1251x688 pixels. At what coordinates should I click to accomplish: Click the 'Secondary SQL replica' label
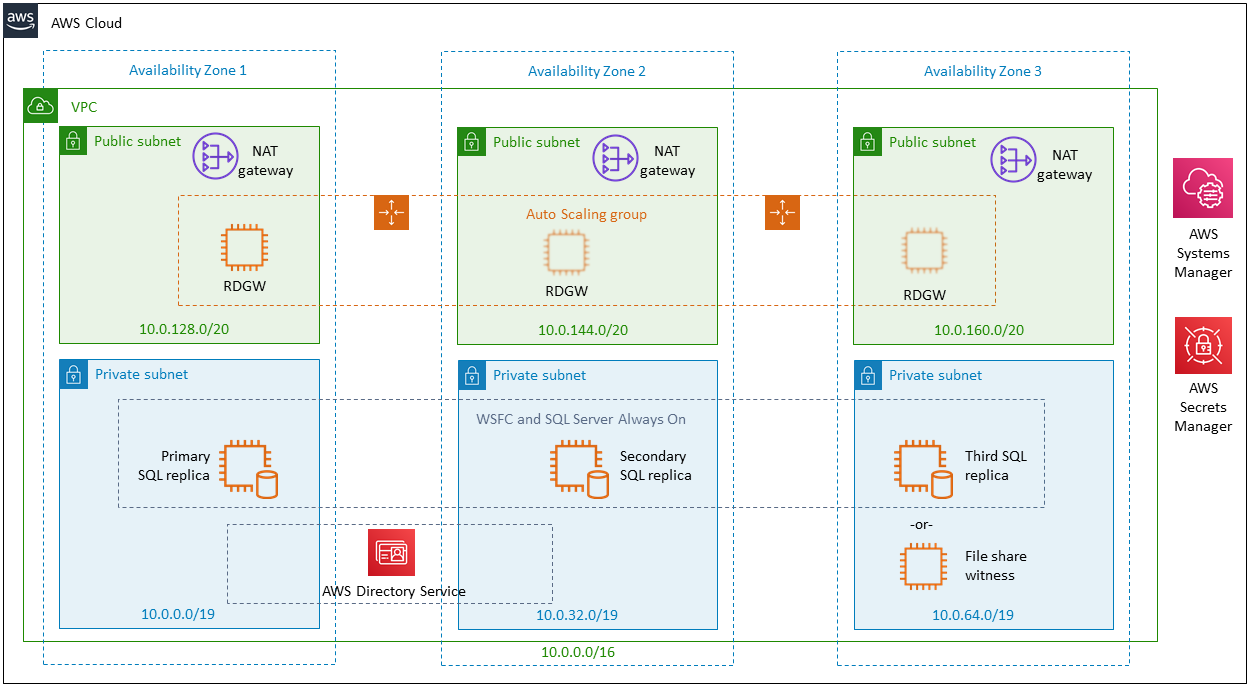[x=655, y=465]
